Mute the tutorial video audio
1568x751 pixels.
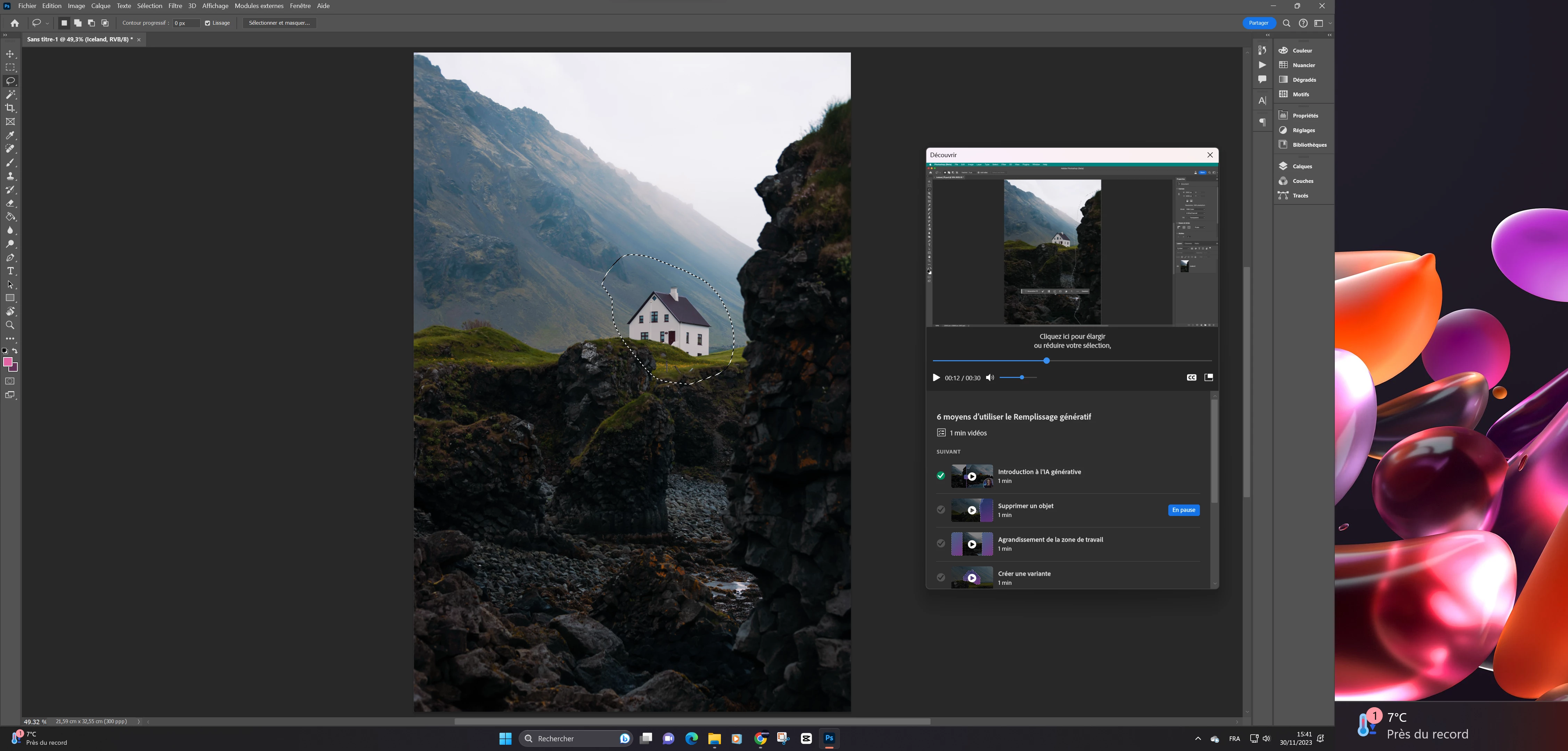[990, 378]
